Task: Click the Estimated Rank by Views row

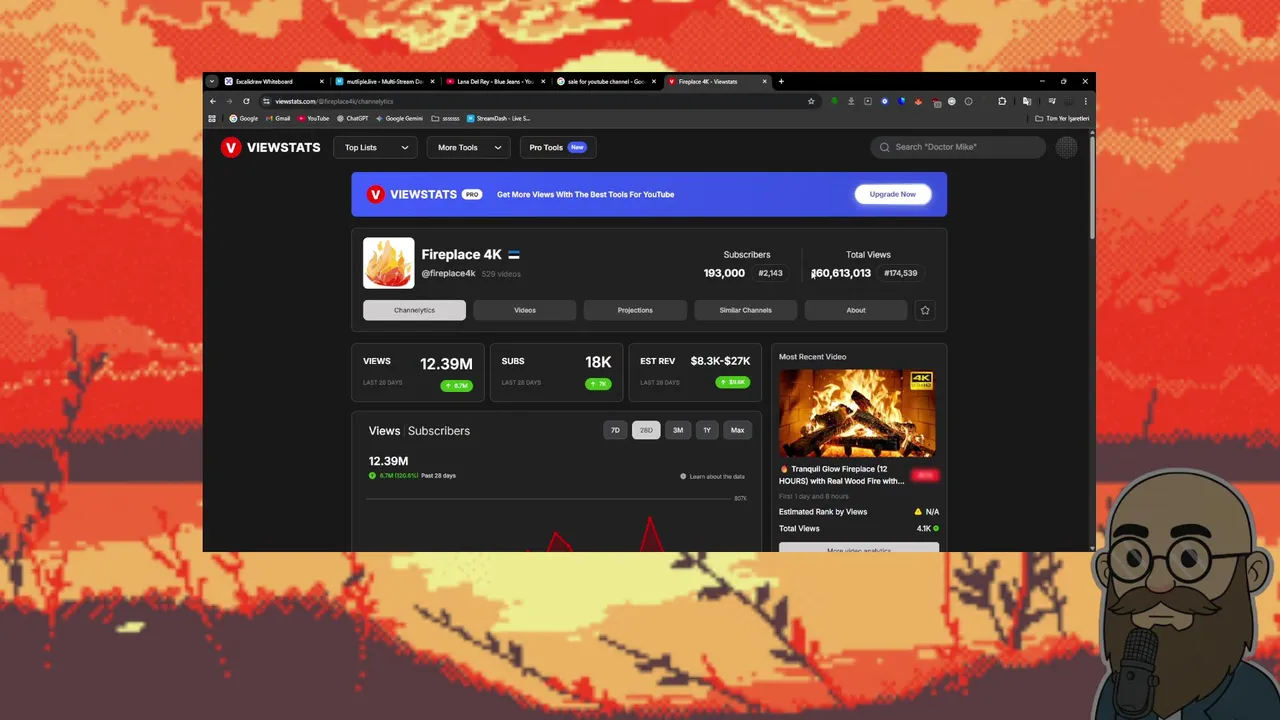Action: tap(859, 512)
